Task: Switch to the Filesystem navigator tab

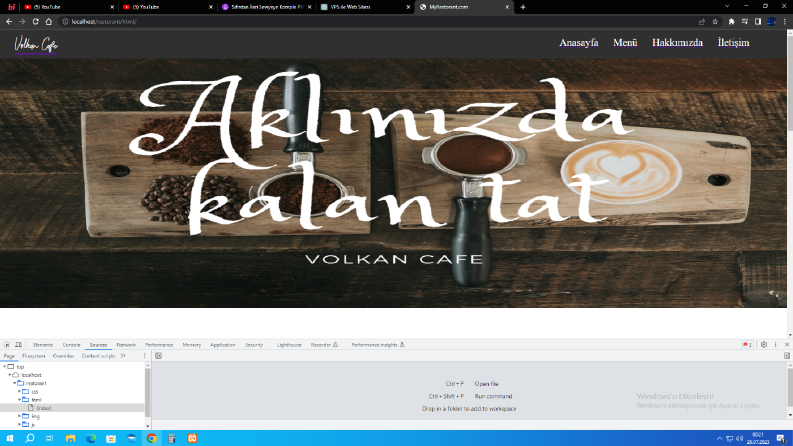Action: pos(34,356)
